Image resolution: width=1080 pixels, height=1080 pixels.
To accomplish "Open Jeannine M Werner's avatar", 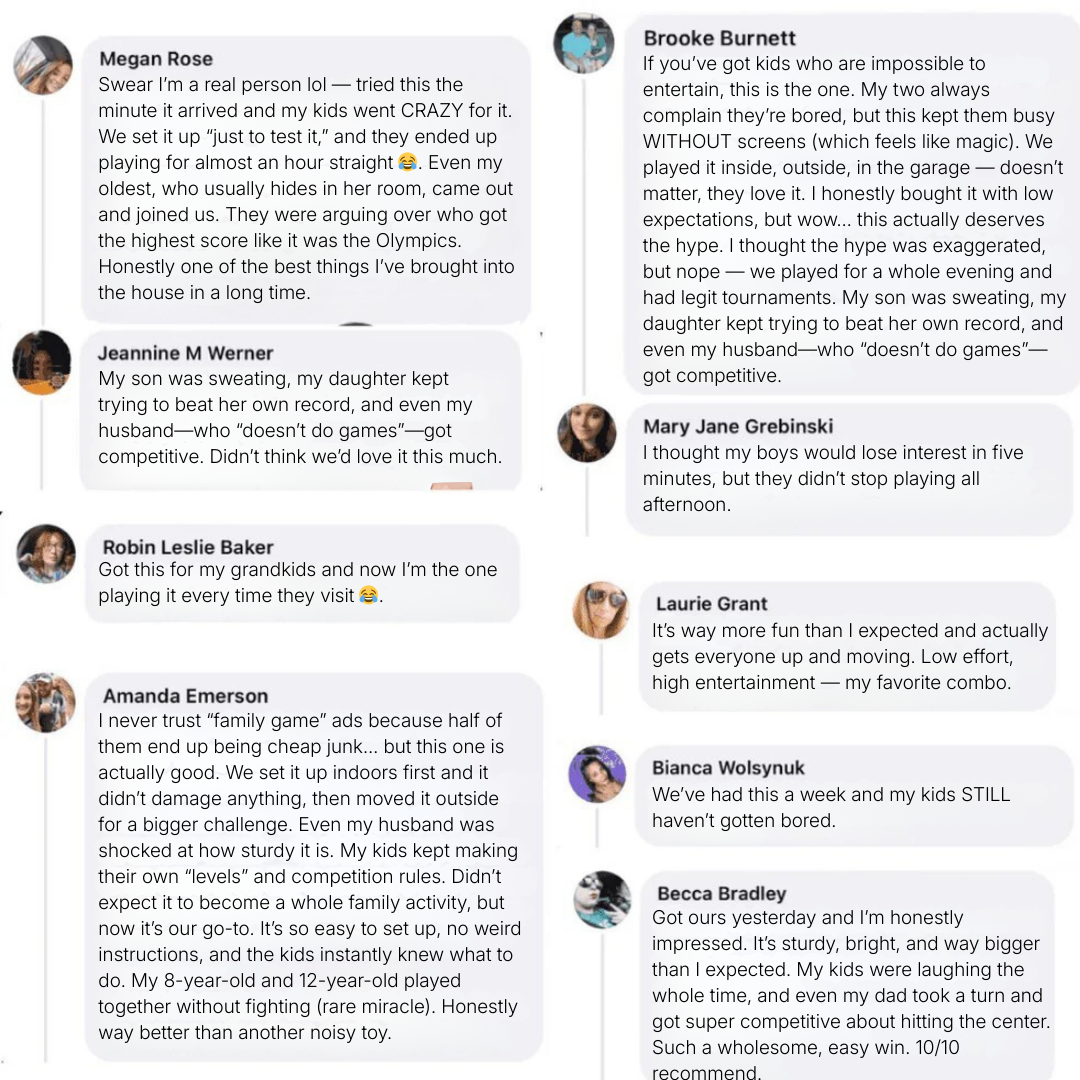I will coord(42,362).
